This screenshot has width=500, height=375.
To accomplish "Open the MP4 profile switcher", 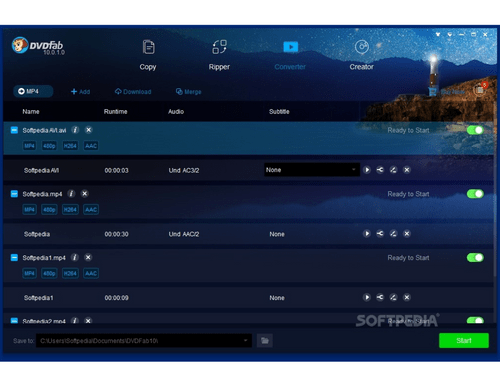I will [33, 91].
